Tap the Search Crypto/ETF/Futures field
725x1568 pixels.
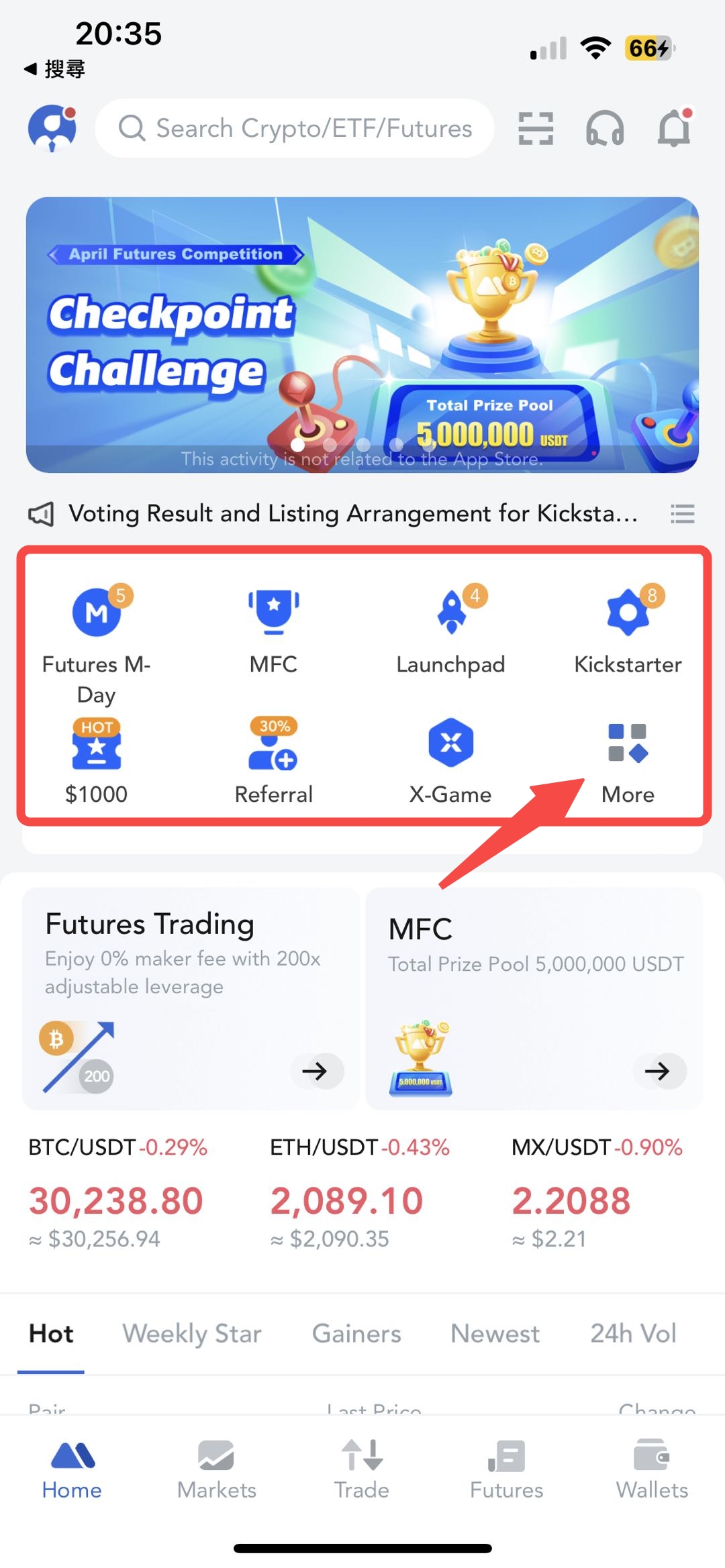[295, 128]
